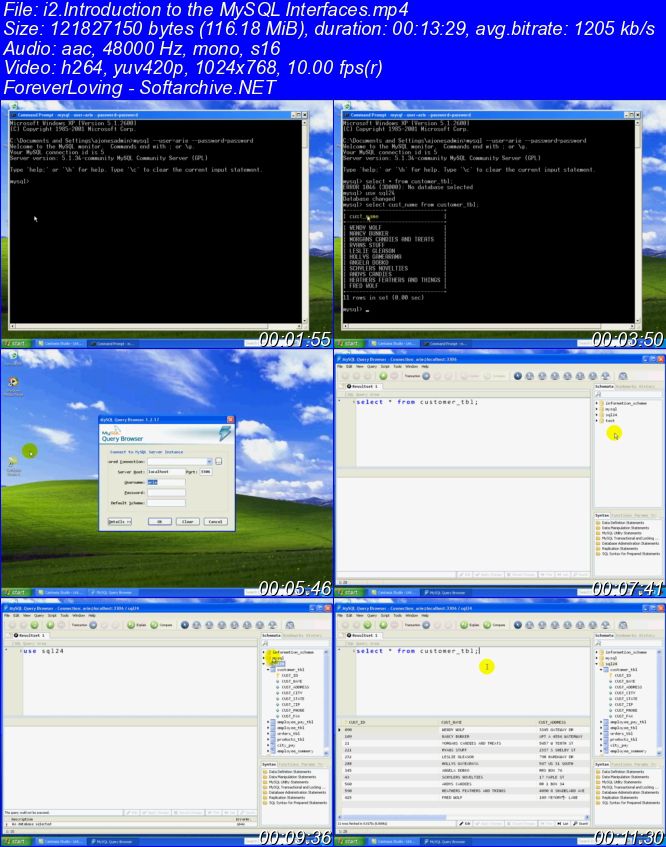Click horizontal scrollbar under results in 00:11:30 frame
This screenshot has width=666, height=847.
click(463, 817)
